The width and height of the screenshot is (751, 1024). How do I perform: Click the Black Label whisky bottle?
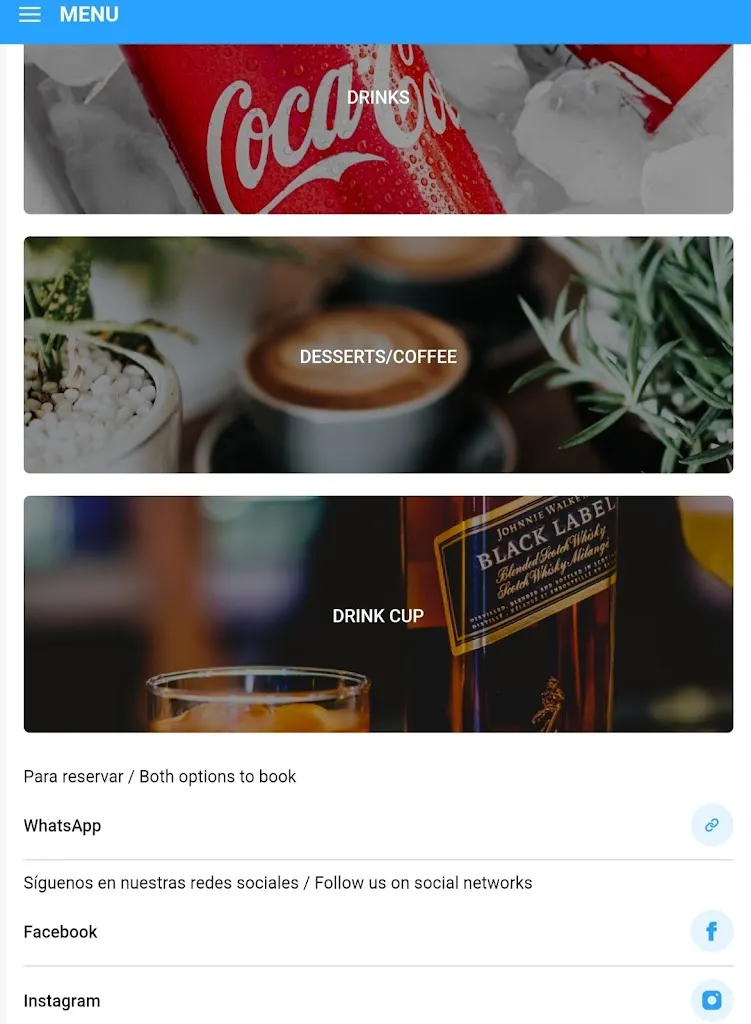click(516, 614)
